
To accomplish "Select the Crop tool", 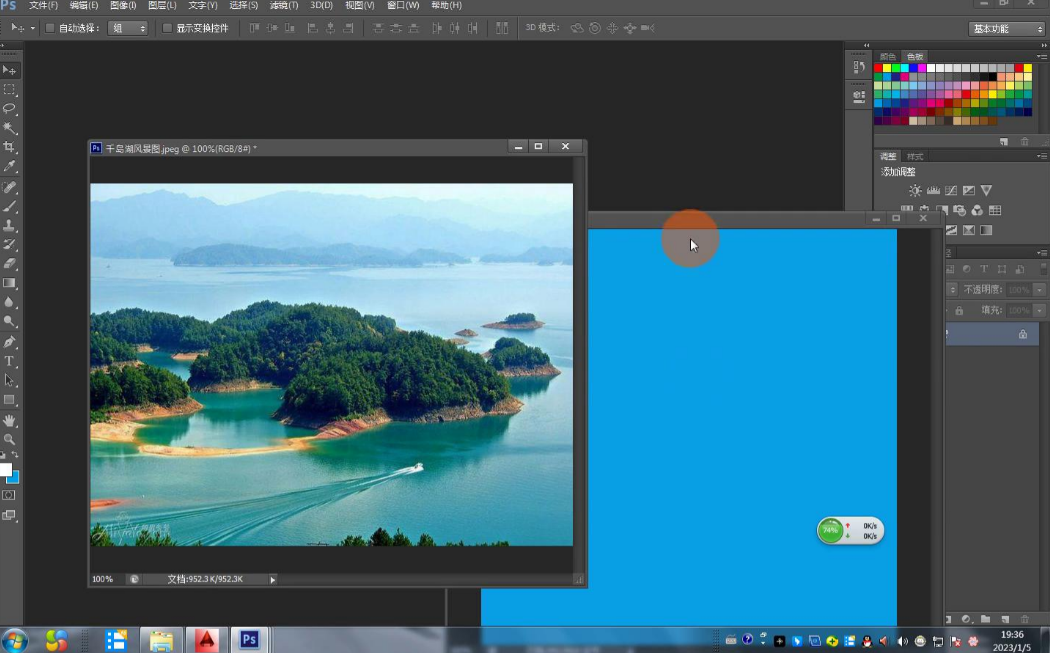I will [x=9, y=147].
